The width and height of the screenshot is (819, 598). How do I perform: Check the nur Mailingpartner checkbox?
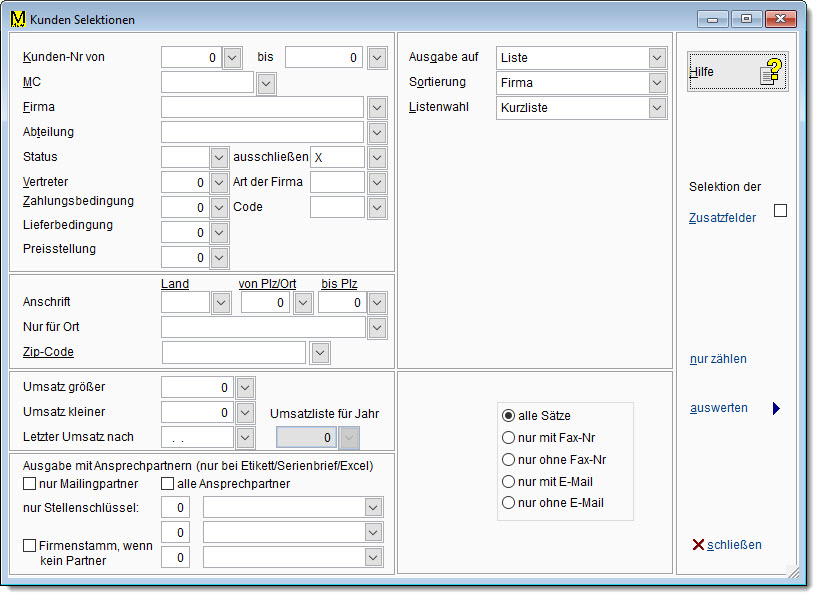tap(29, 484)
